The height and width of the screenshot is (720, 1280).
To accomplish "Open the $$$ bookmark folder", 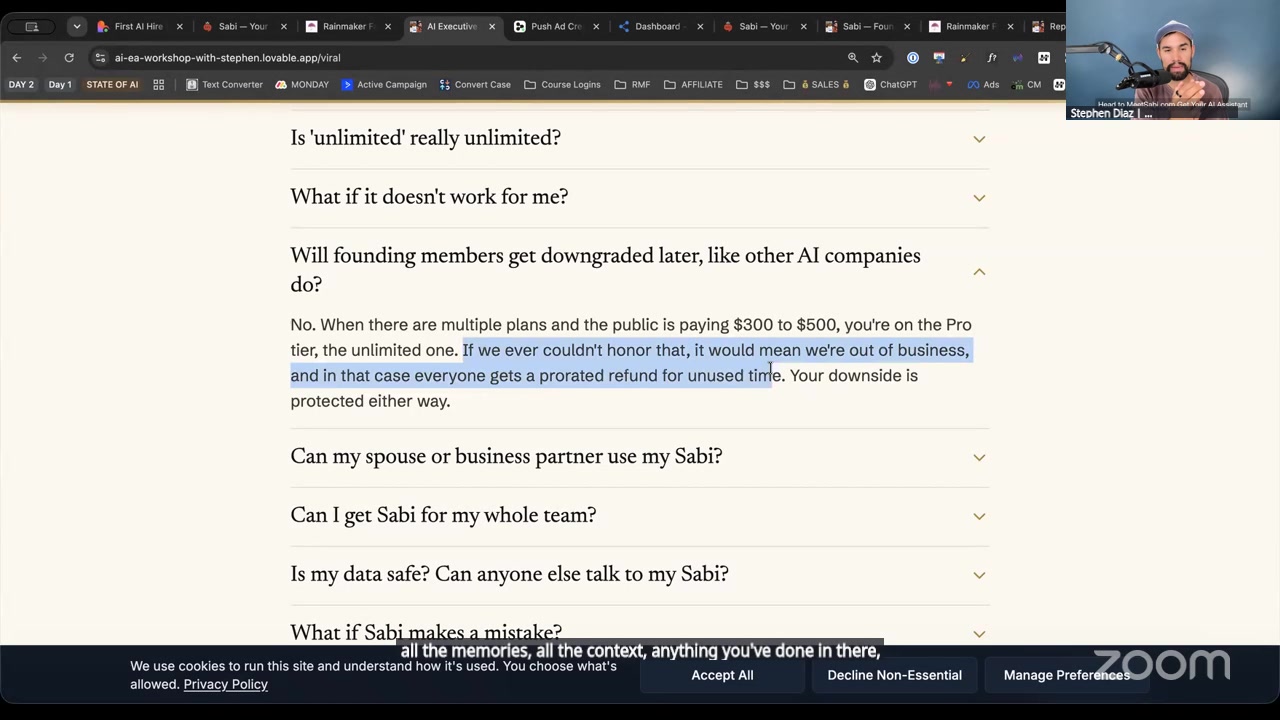I will click(x=753, y=85).
